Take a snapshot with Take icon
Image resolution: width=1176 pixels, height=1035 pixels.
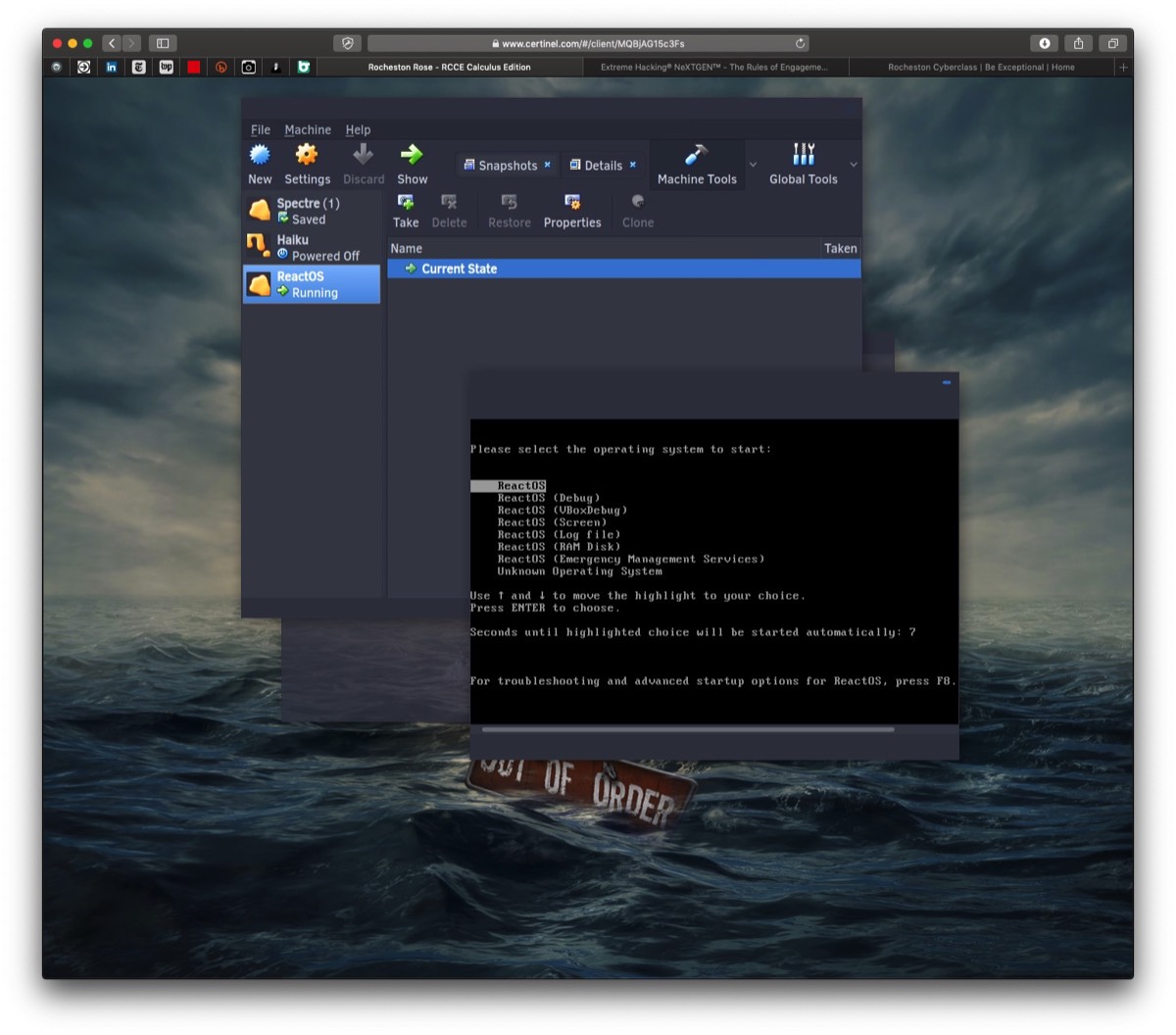pos(406,202)
